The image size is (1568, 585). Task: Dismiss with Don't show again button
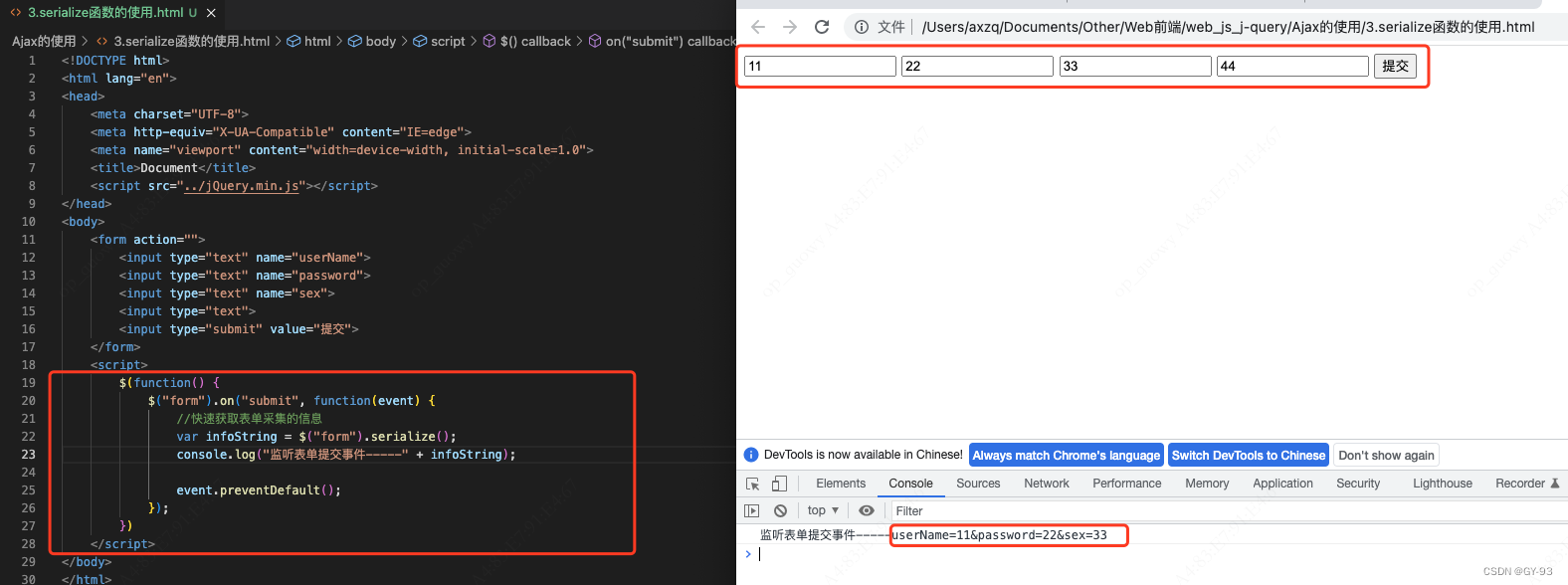[x=1386, y=455]
